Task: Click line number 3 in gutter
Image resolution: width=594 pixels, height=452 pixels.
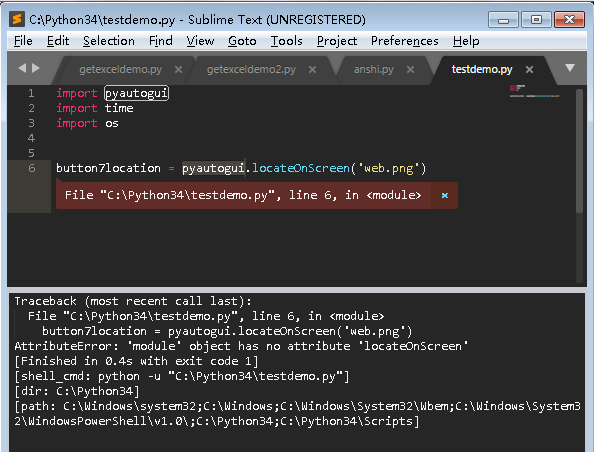Action: coord(31,123)
